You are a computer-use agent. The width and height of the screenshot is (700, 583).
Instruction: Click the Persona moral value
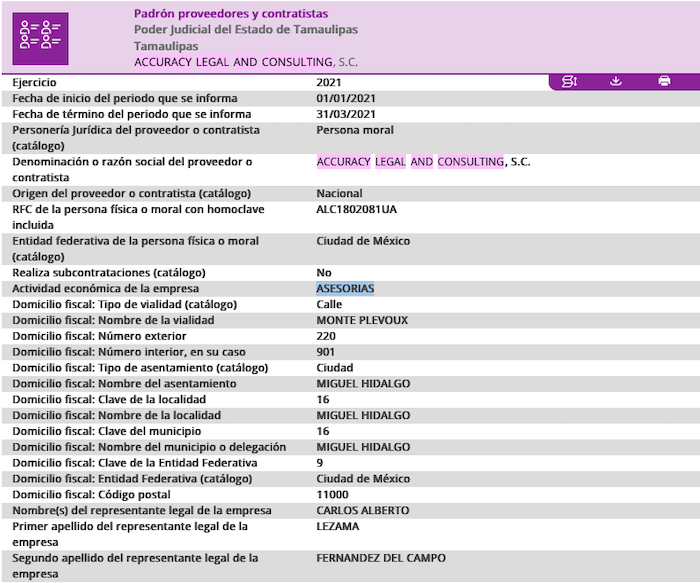point(354,130)
